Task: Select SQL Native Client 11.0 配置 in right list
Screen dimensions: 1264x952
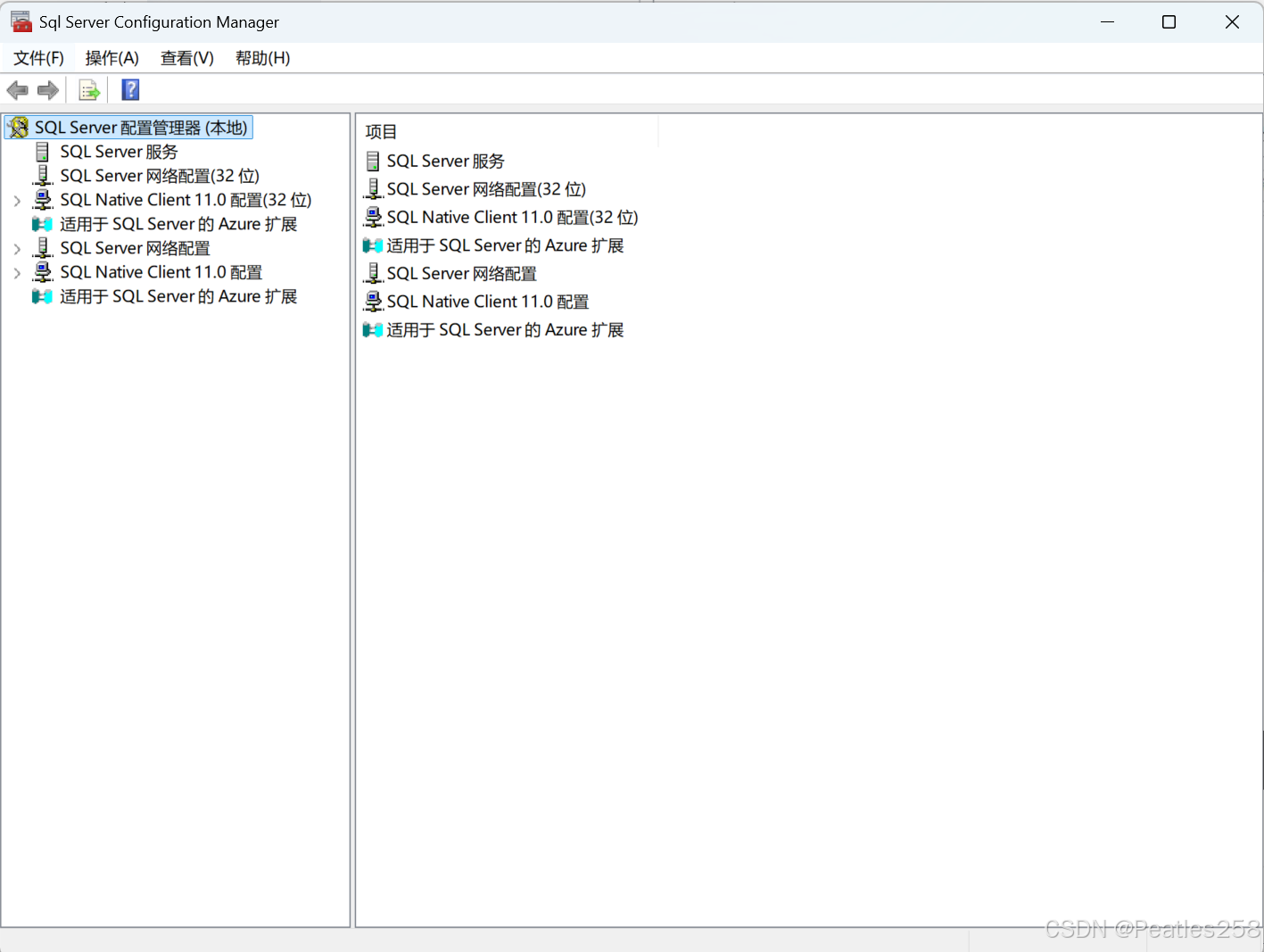Action: [x=488, y=302]
